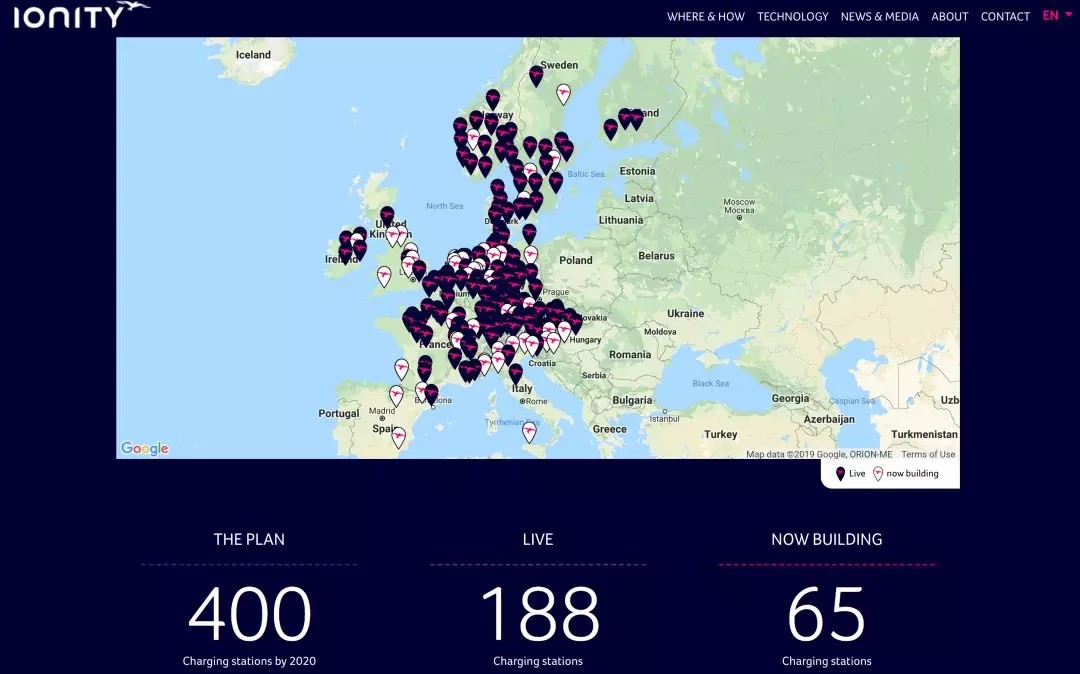The image size is (1080, 674).
Task: Click the Google logo on the map
Action: [145, 448]
